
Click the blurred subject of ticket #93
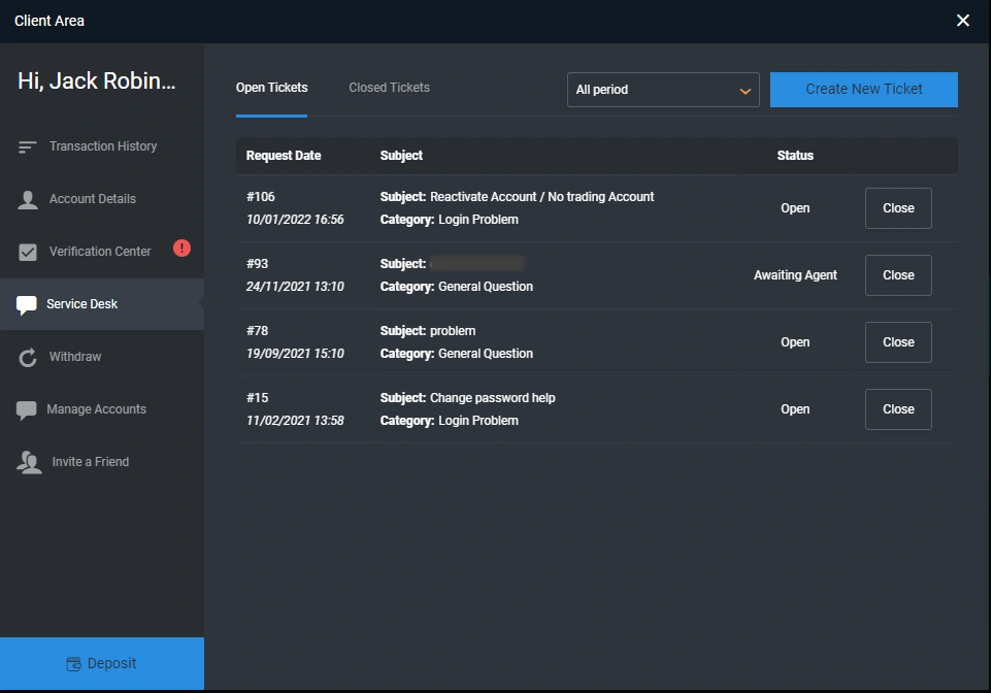tap(477, 264)
